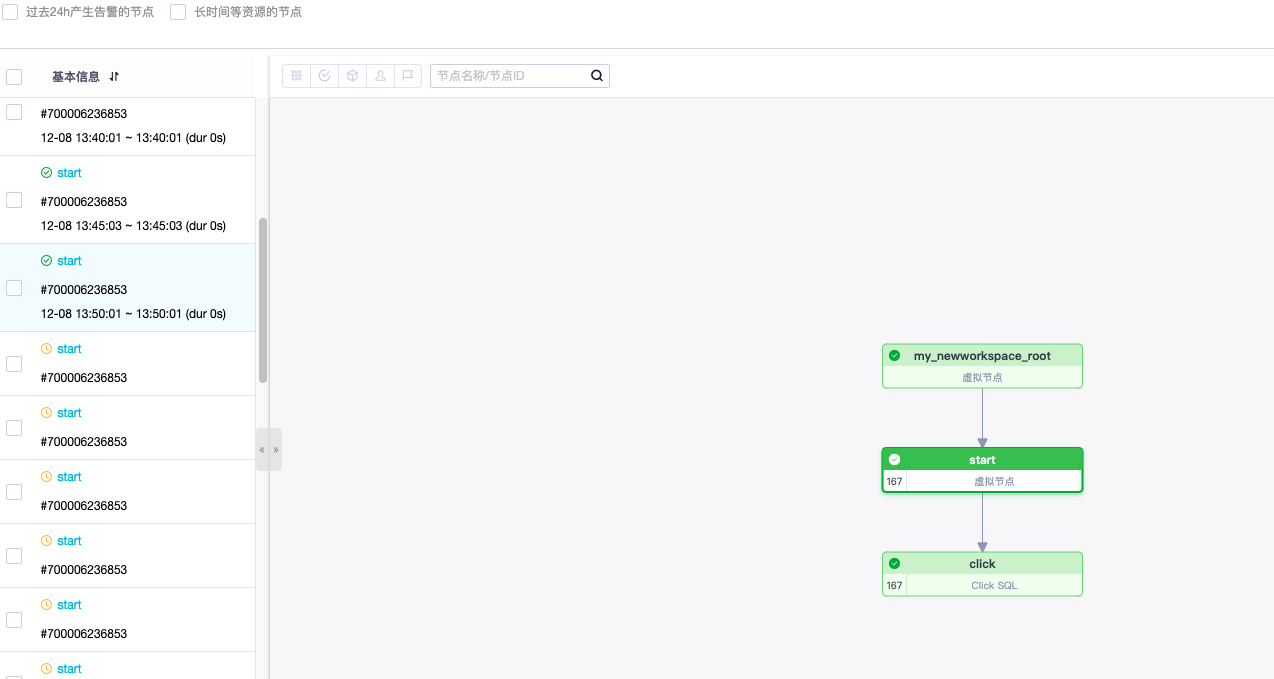Click the person owner toolbar icon
Viewport: 1274px width, 679px height.
[381, 76]
